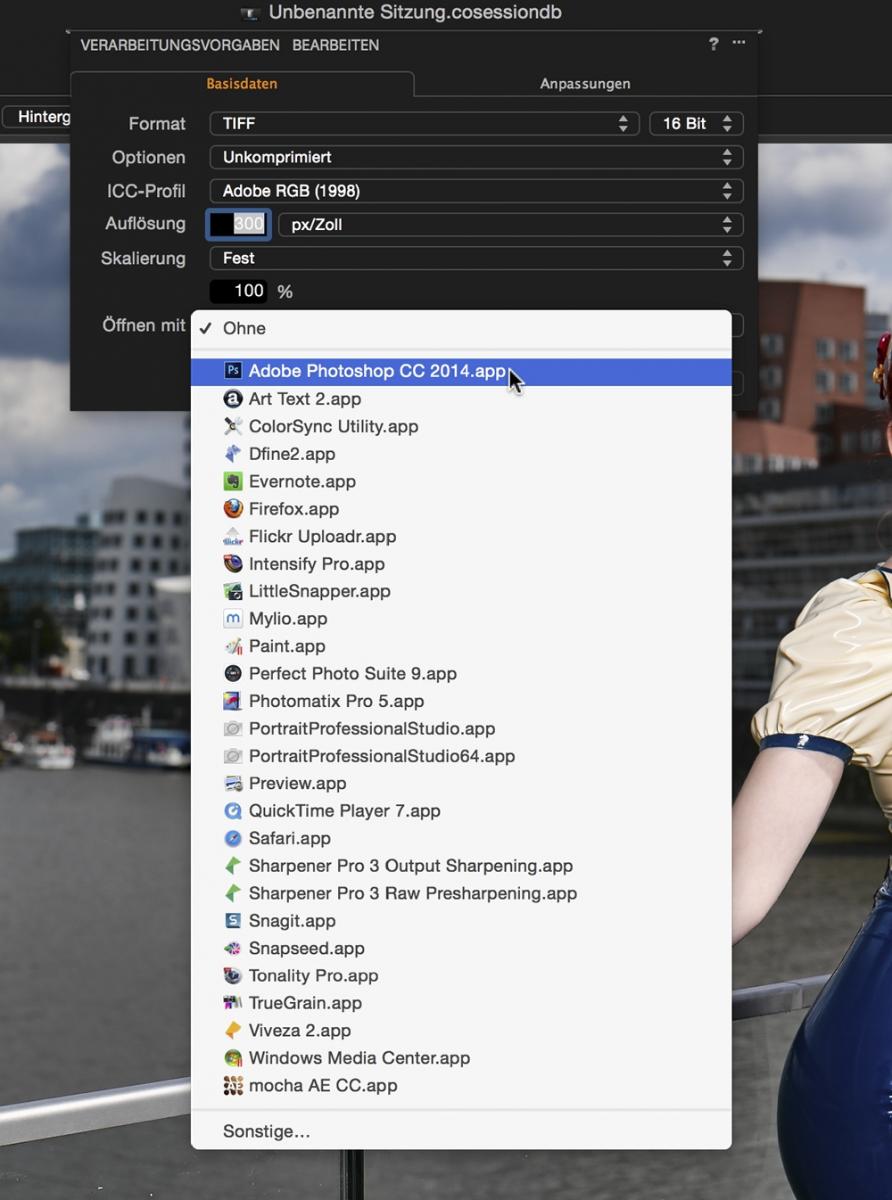Click the Snagit app icon

pos(233,921)
